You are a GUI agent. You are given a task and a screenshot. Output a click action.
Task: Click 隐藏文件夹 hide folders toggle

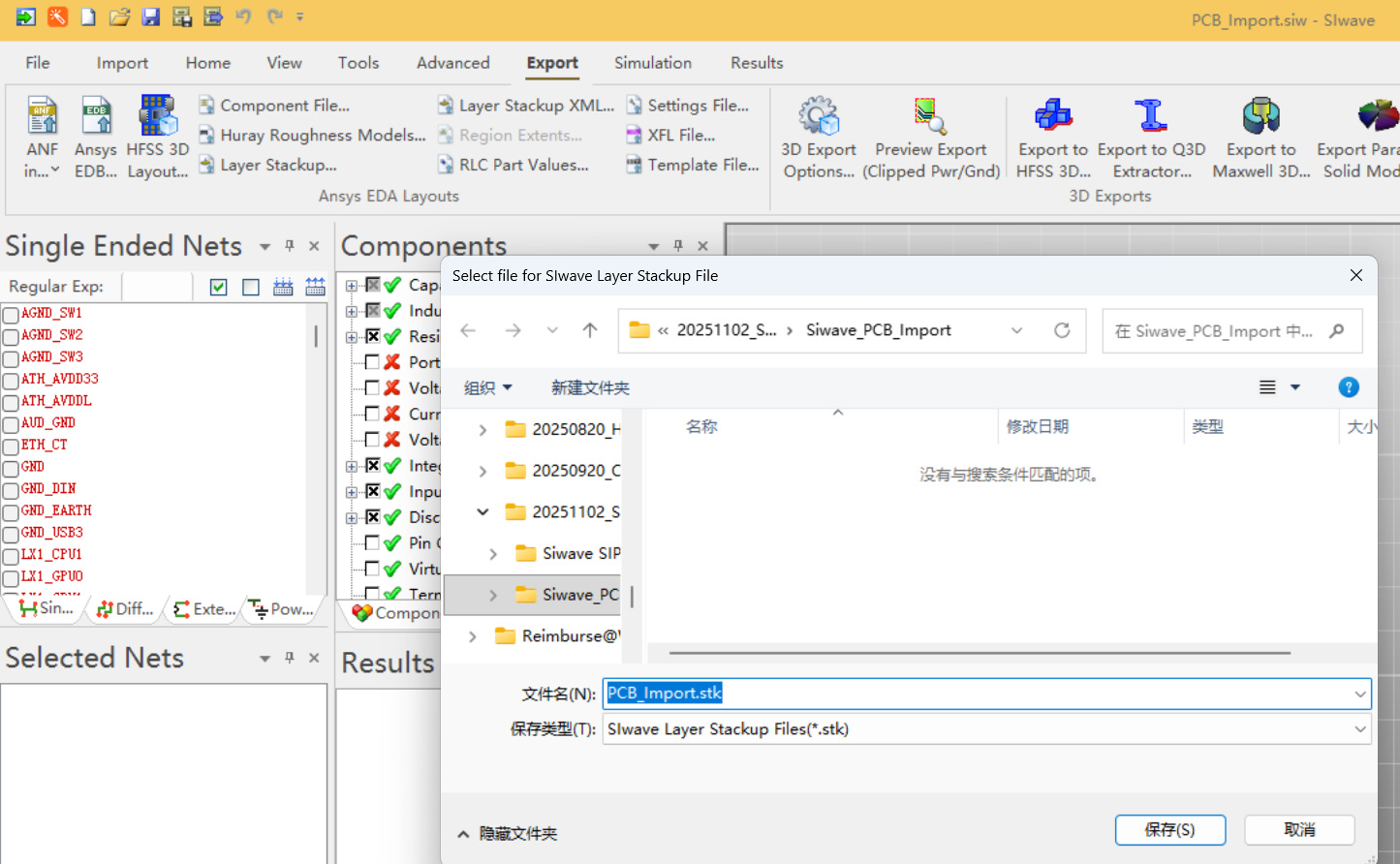[x=507, y=833]
